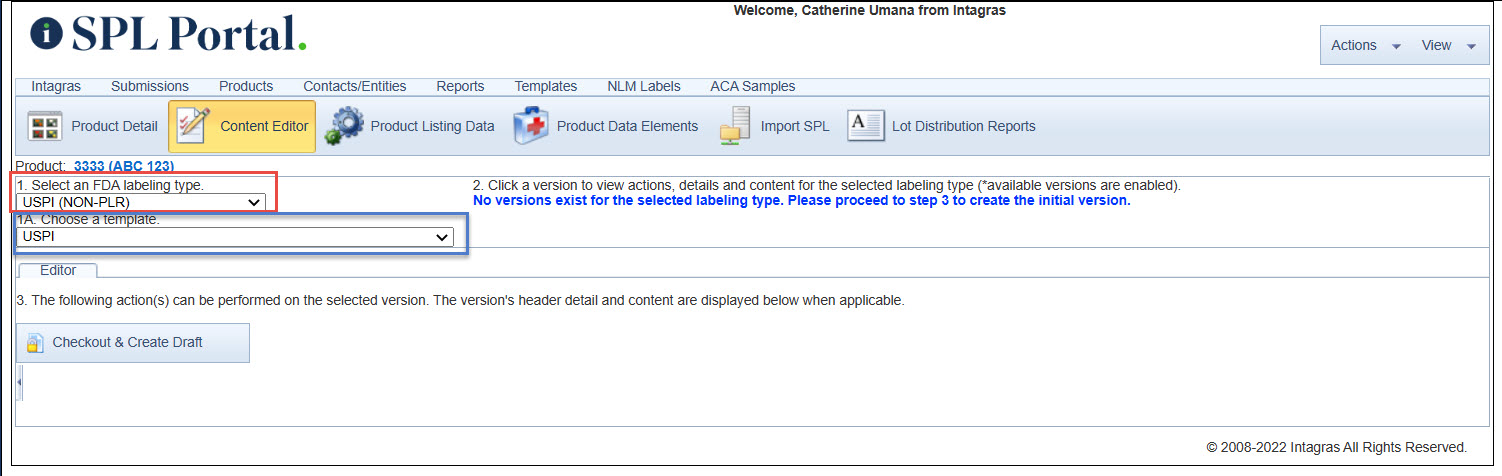
Task: Switch to the Editor tab
Action: click(58, 270)
